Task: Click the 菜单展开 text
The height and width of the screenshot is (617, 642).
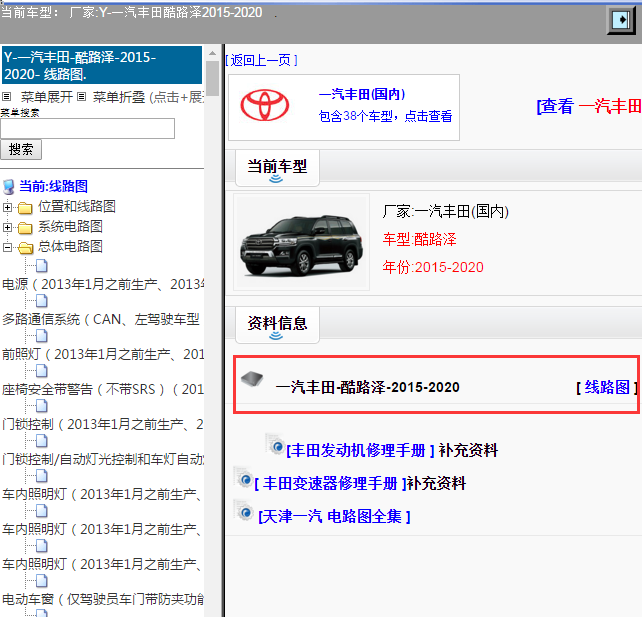Action: [x=47, y=97]
